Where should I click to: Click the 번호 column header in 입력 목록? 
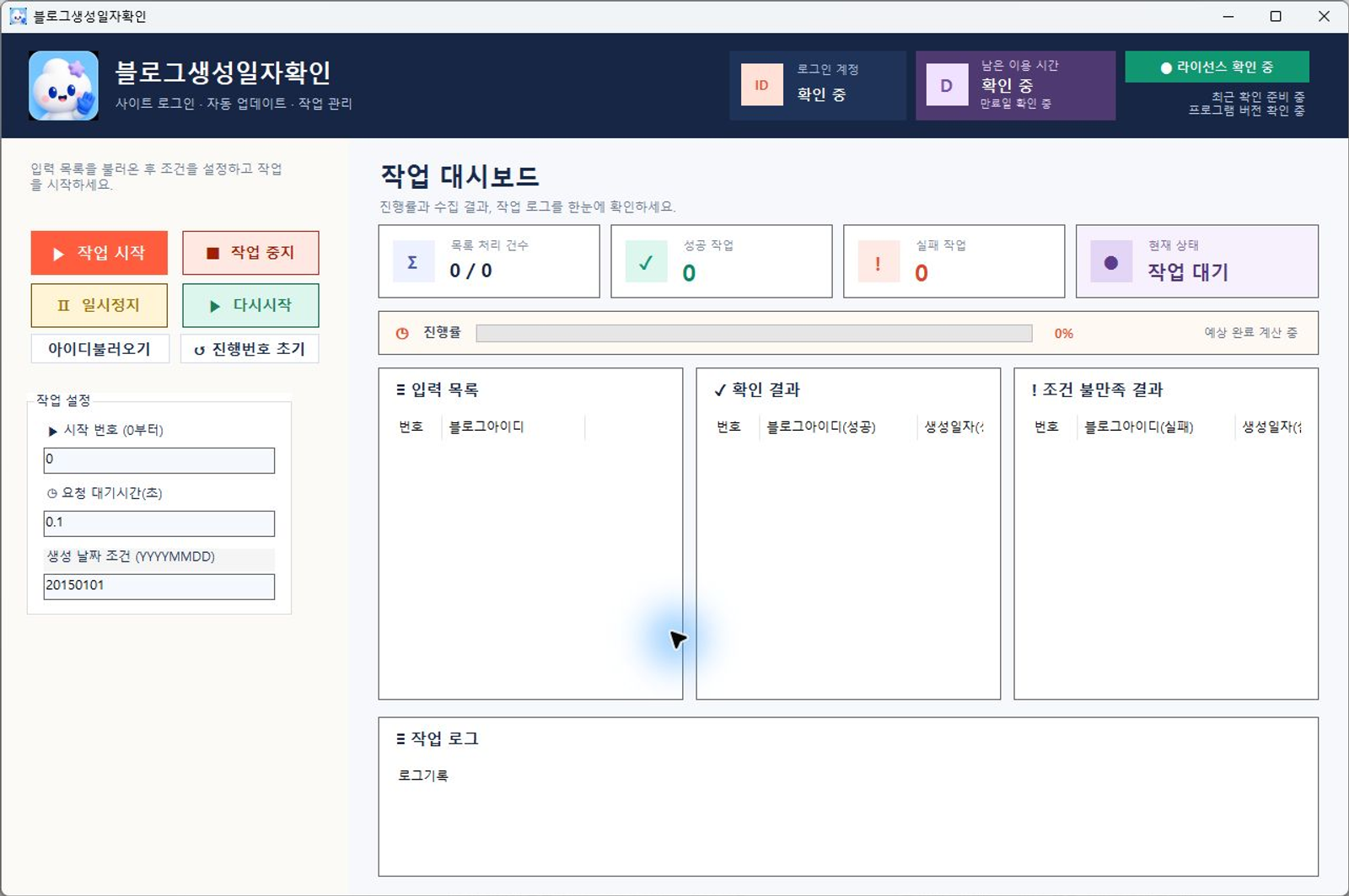click(x=411, y=427)
